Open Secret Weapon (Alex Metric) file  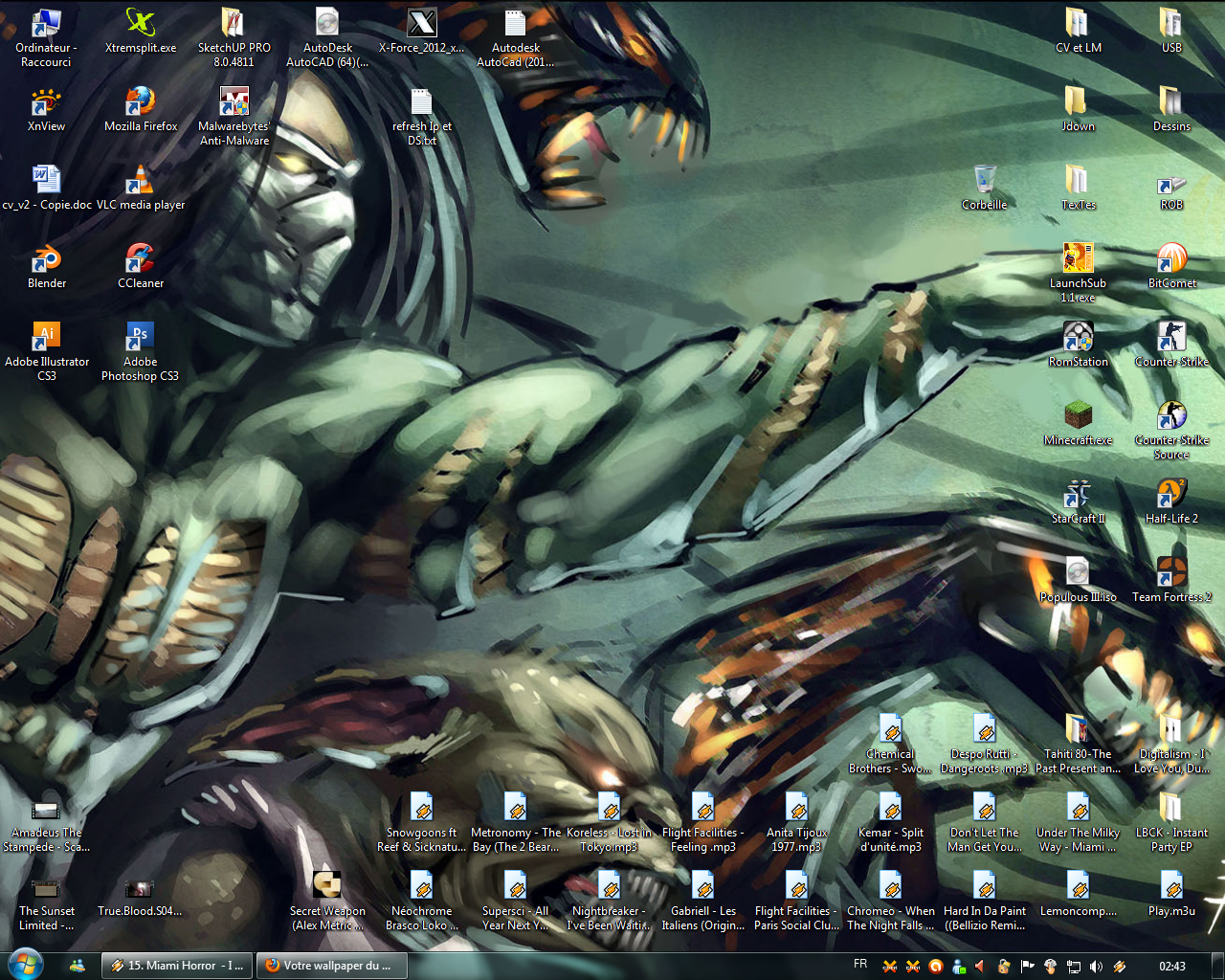pyautogui.click(x=327, y=902)
